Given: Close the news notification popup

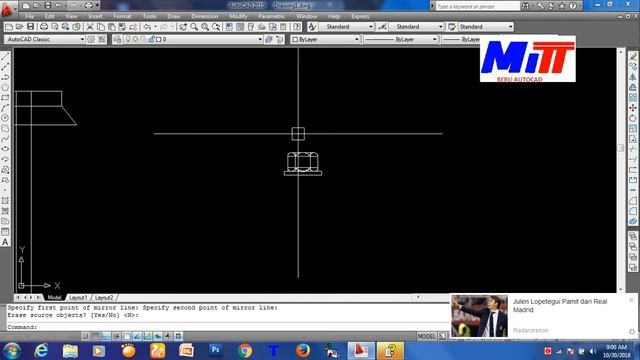Looking at the screenshot, I should click(x=631, y=300).
